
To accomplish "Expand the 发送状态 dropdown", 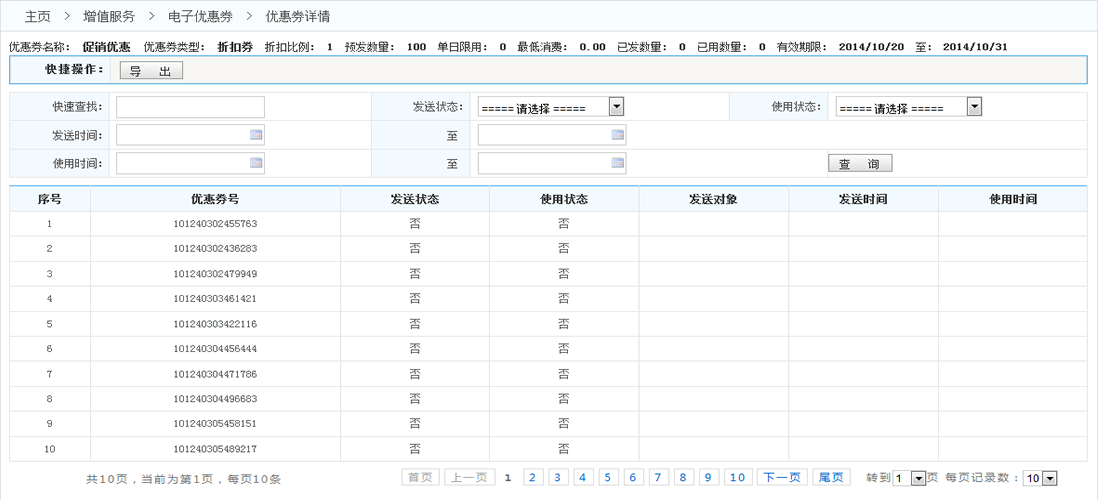I will tap(616, 107).
